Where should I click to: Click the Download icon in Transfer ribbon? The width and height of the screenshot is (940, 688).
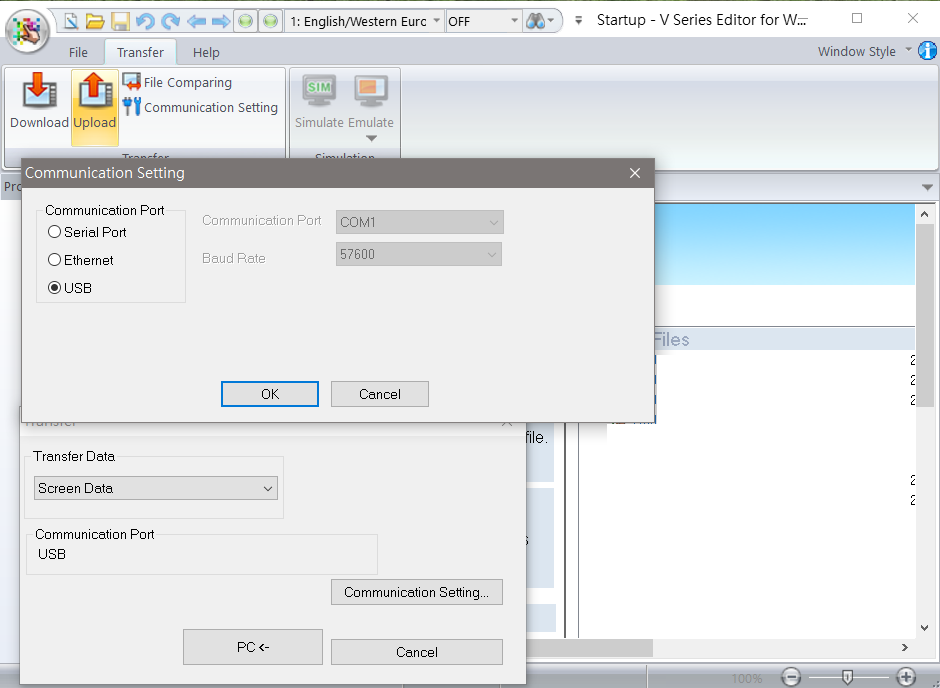39,102
